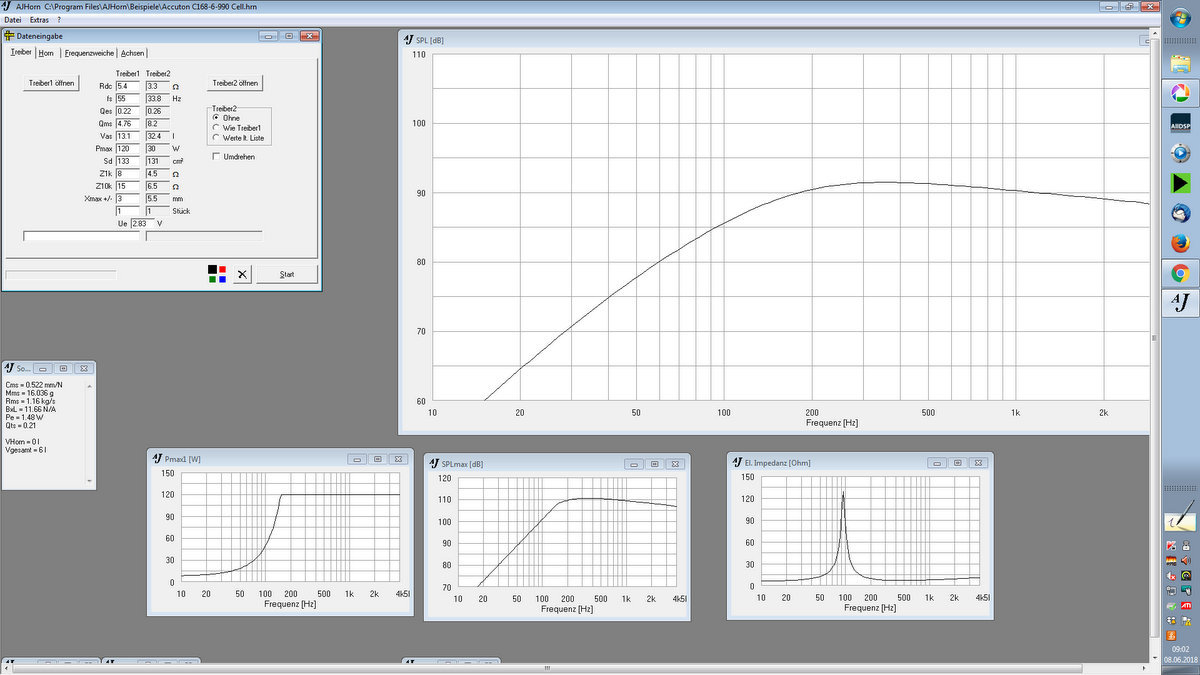Launch Firefox from the taskbar
This screenshot has width=1200, height=675.
tap(1179, 244)
